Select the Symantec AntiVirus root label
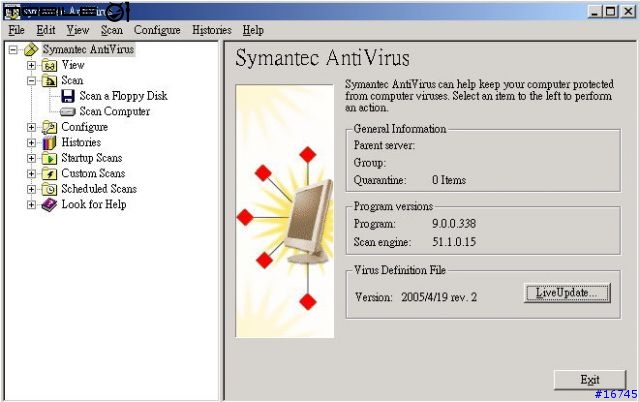Screen dimensions: 640x402 tap(88, 50)
